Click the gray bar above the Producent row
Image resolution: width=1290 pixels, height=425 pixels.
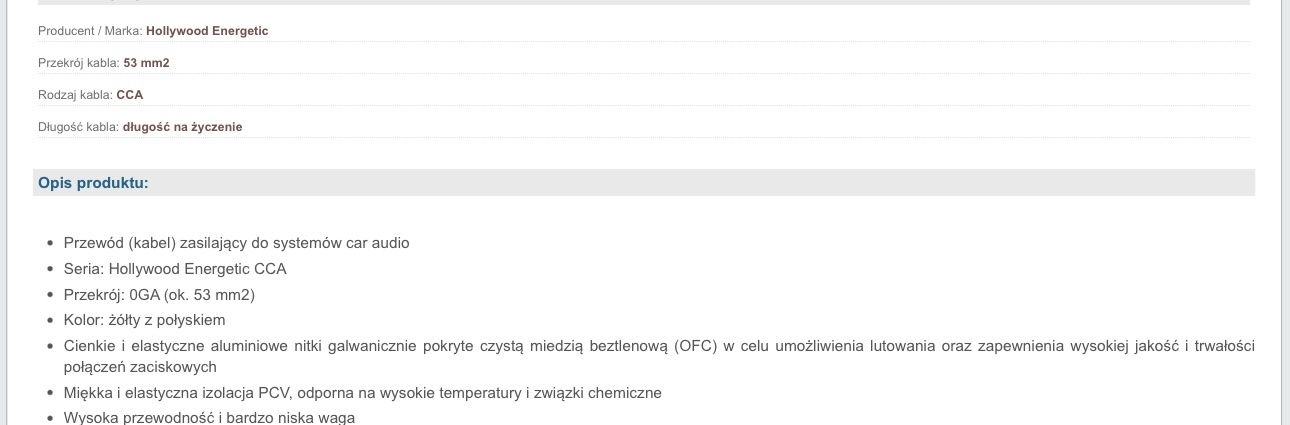click(x=643, y=2)
